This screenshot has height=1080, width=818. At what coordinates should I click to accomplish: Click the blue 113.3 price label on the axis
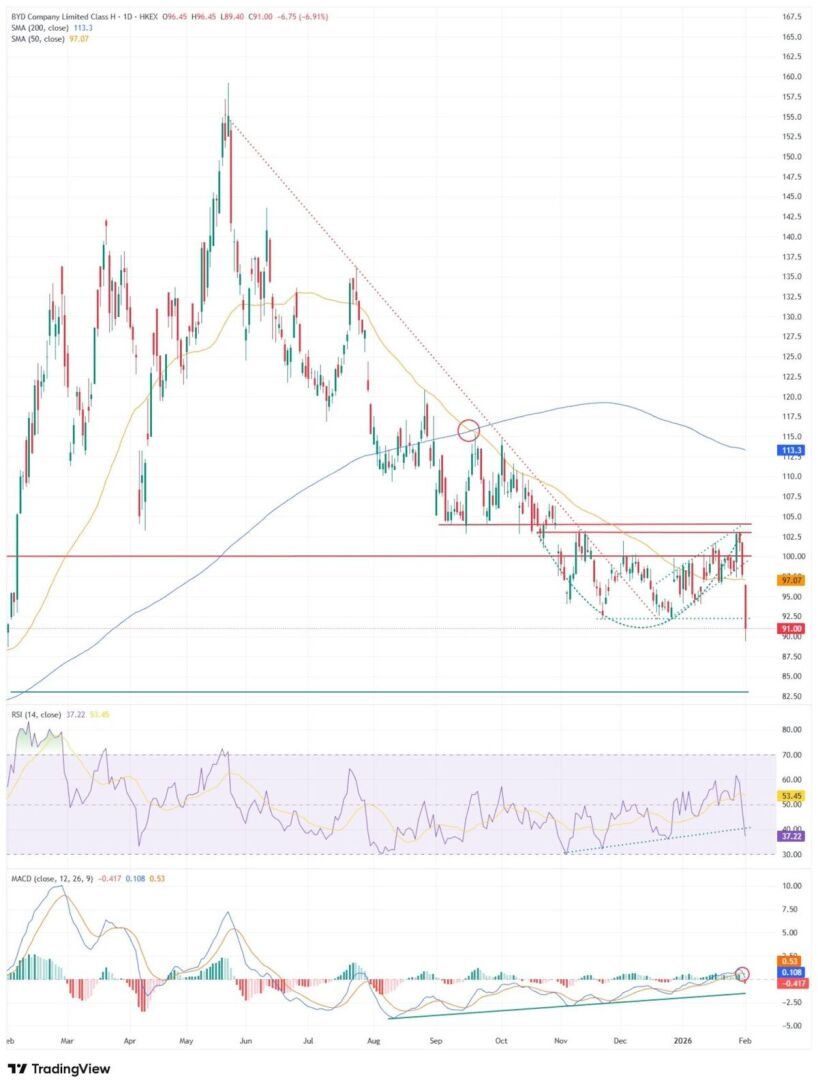point(789,450)
